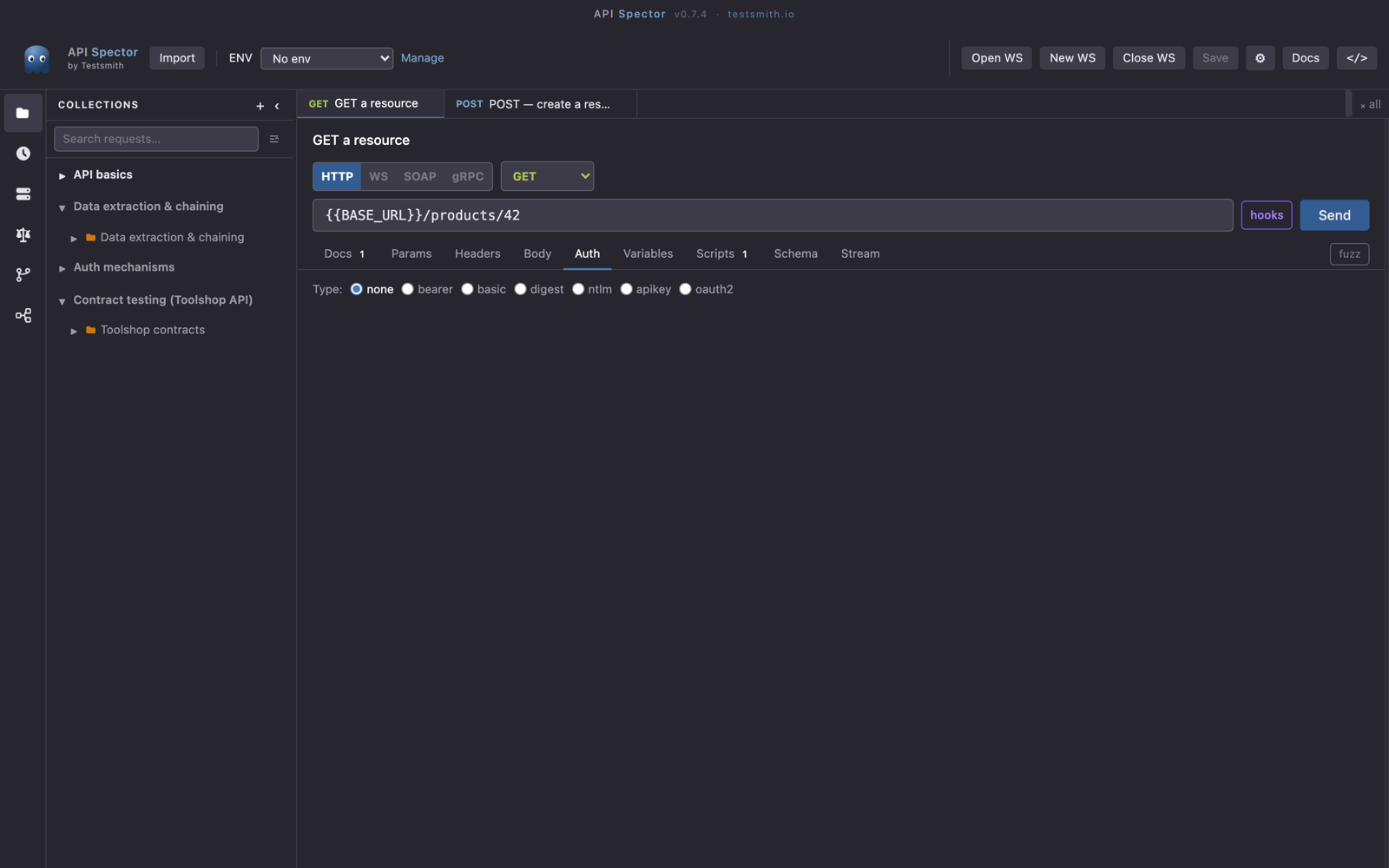Click the Toolshop contracts folder icon

click(x=90, y=330)
